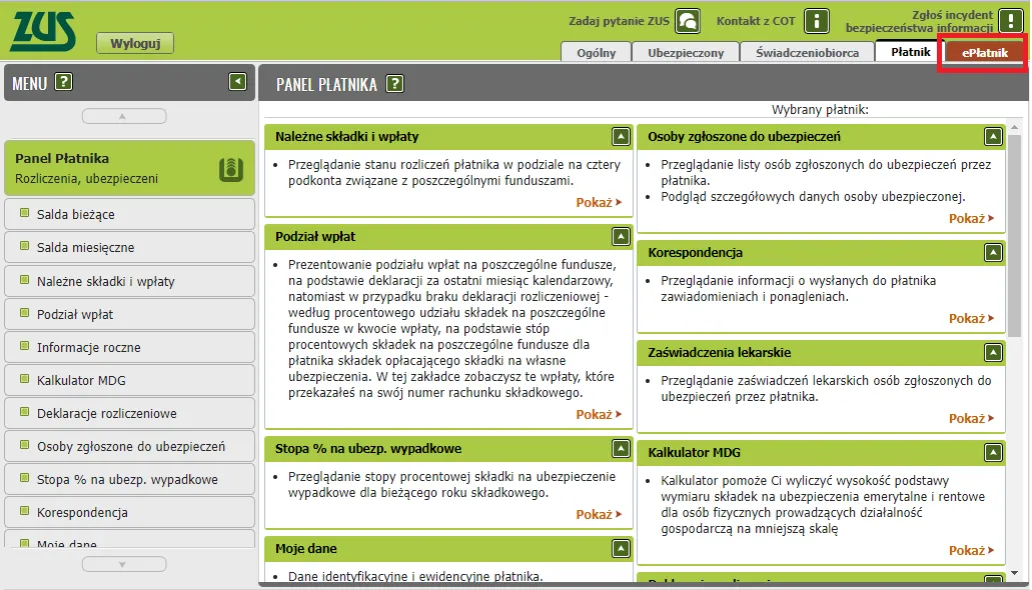Collapse the Zaświadczenia lekarskie panel

coord(993,350)
